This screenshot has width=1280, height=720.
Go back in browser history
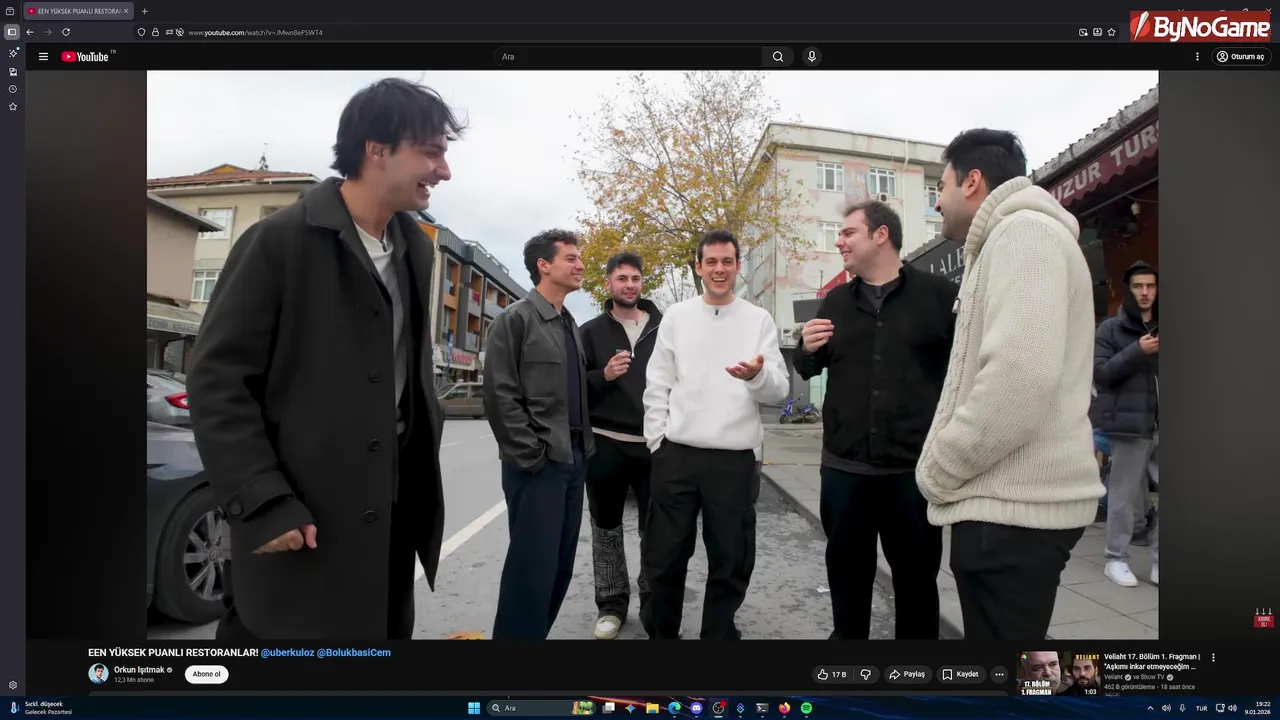click(x=30, y=32)
